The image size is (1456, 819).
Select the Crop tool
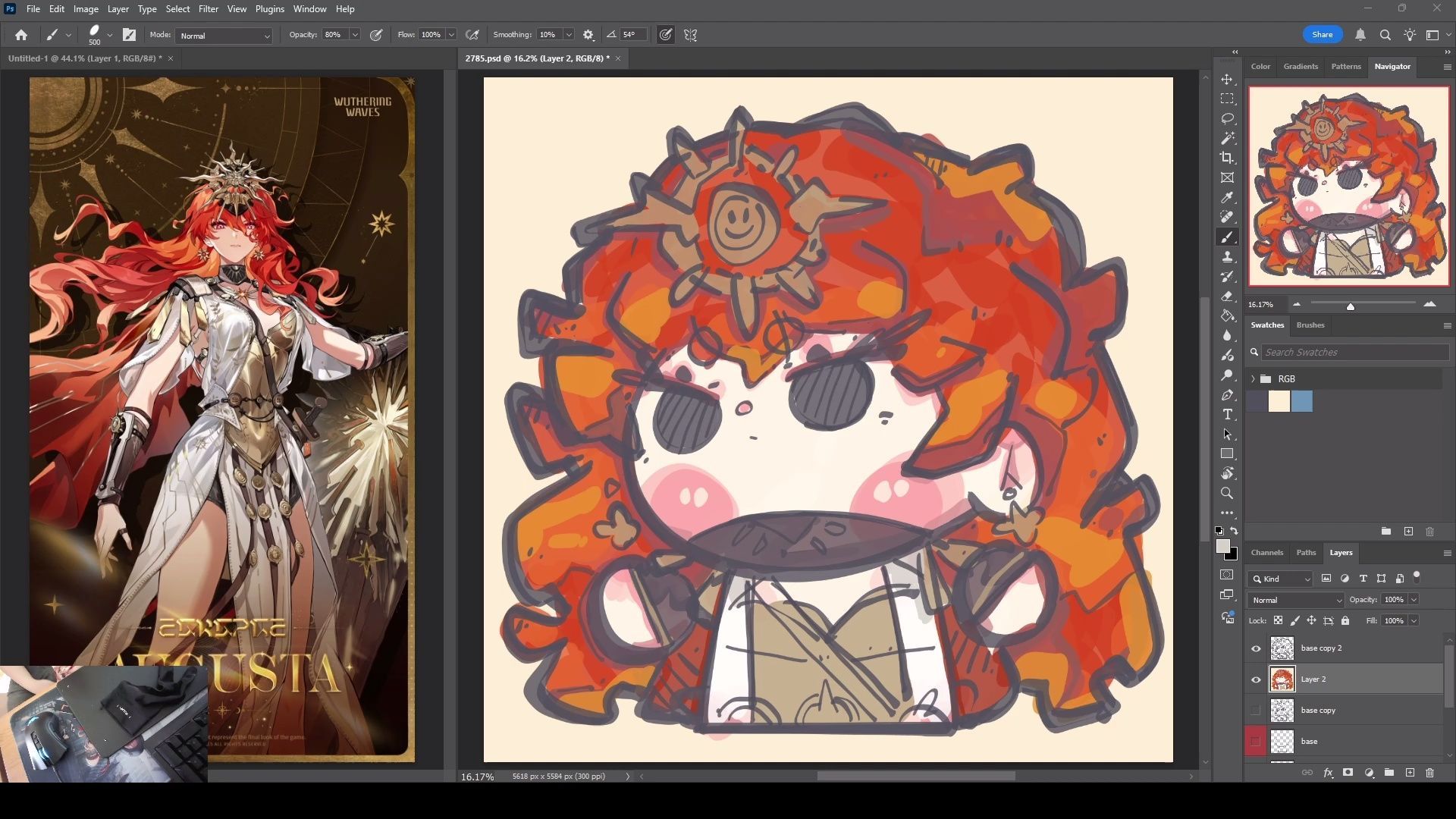(1227, 158)
